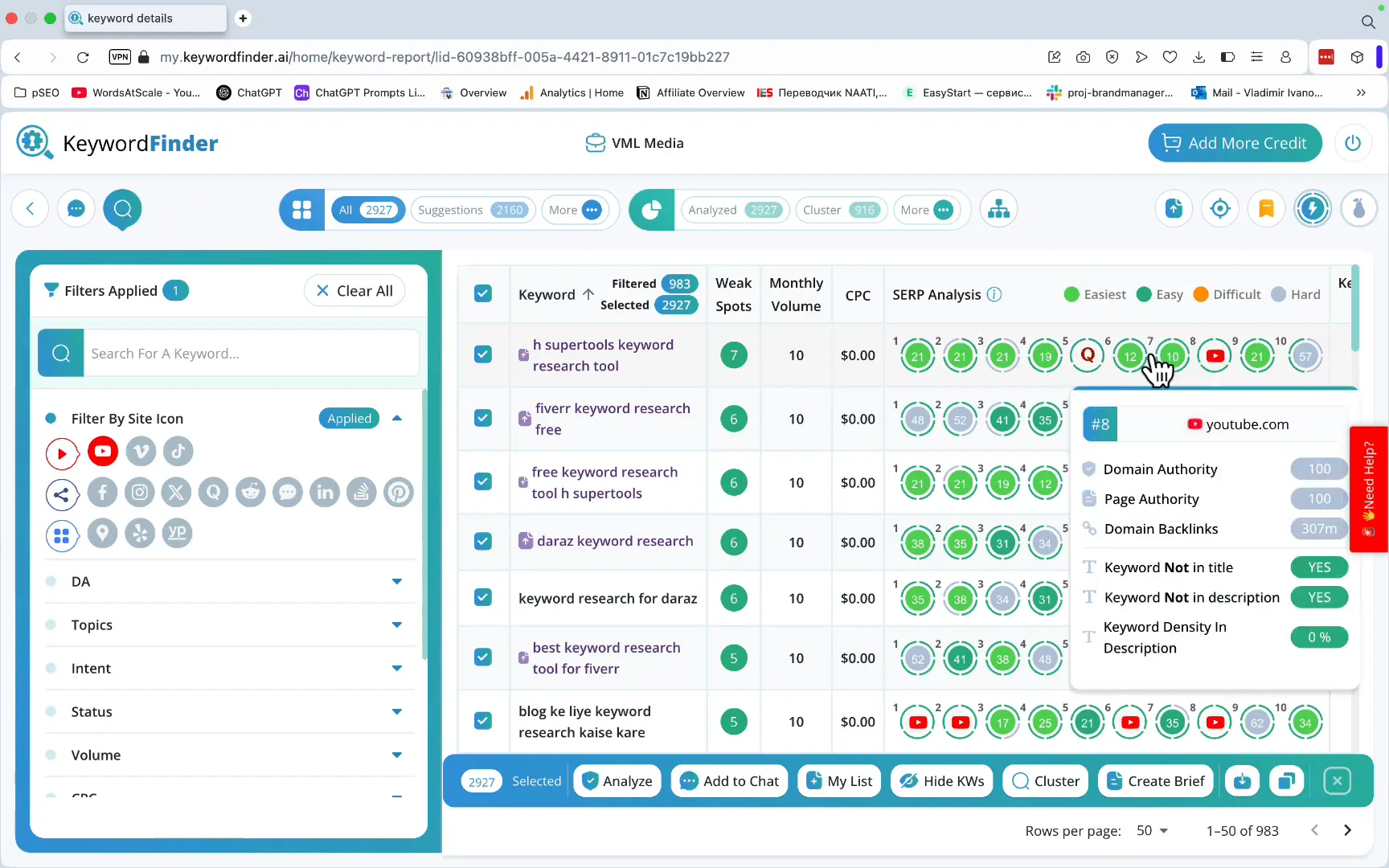Select the map pin site icon filter
The height and width of the screenshot is (868, 1389).
pos(102,534)
